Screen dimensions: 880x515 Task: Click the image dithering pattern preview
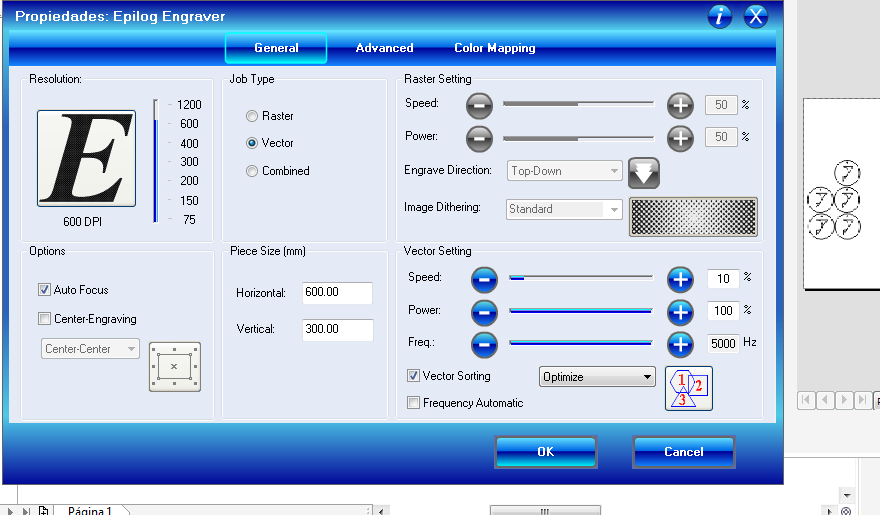(693, 217)
